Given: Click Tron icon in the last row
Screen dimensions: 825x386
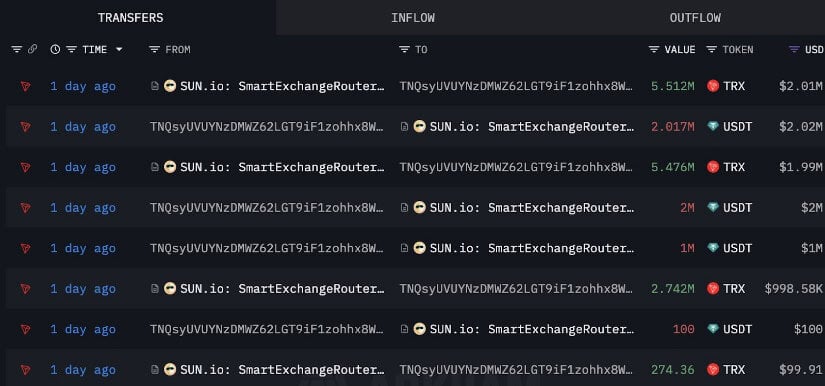Looking at the screenshot, I should click(x=25, y=370).
